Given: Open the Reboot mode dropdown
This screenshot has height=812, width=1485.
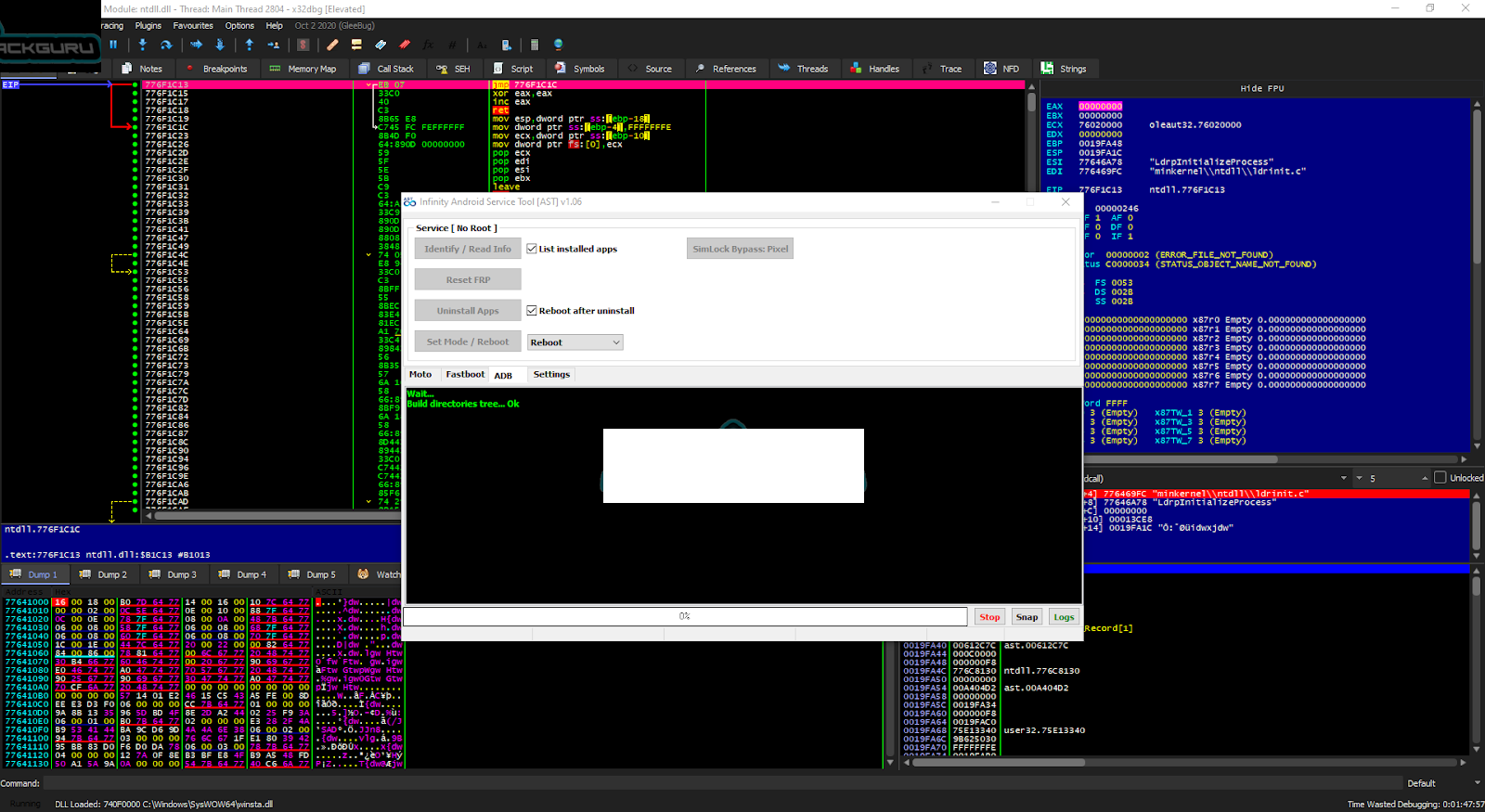Looking at the screenshot, I should tap(575, 342).
